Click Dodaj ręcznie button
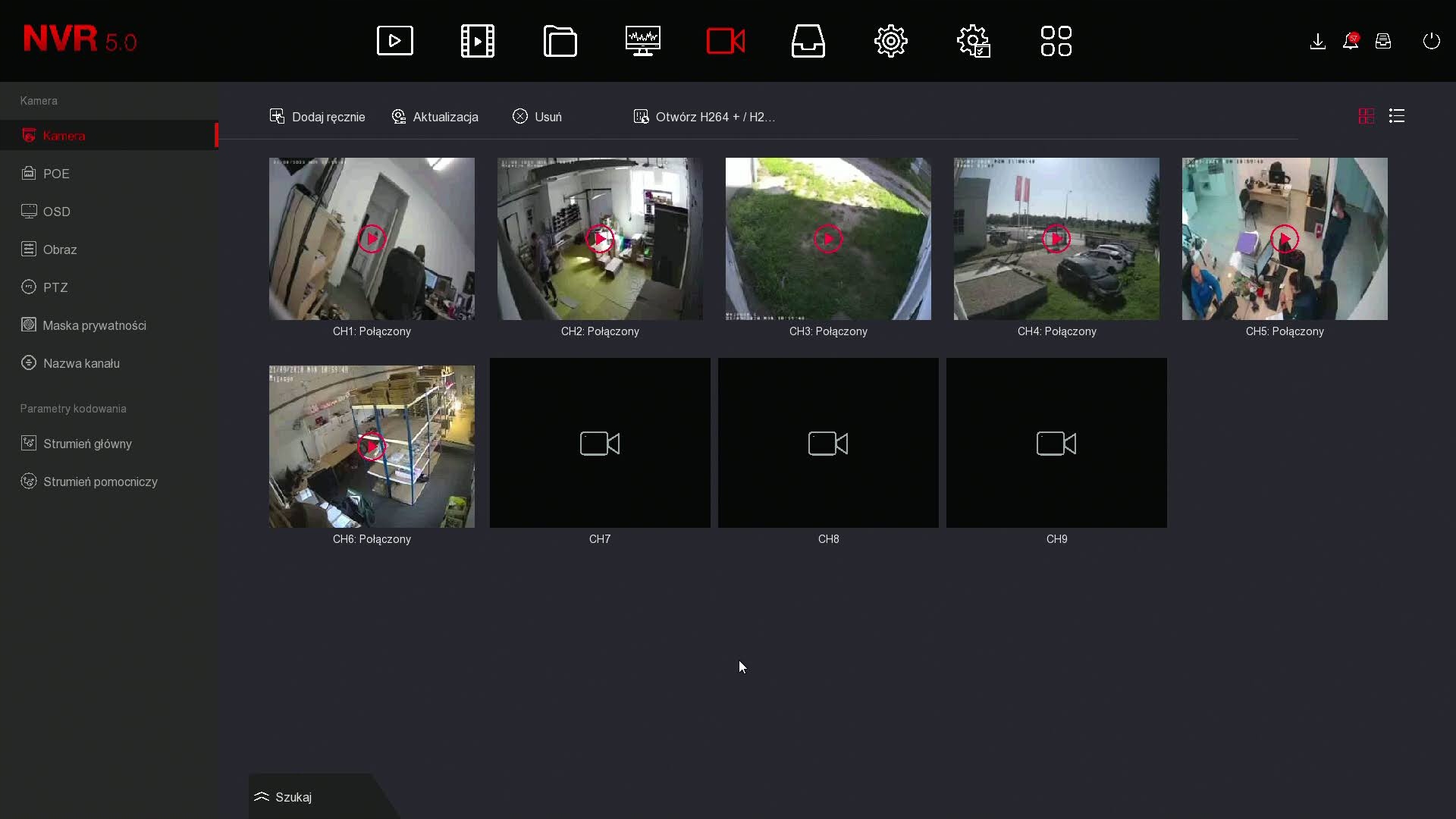 click(318, 117)
